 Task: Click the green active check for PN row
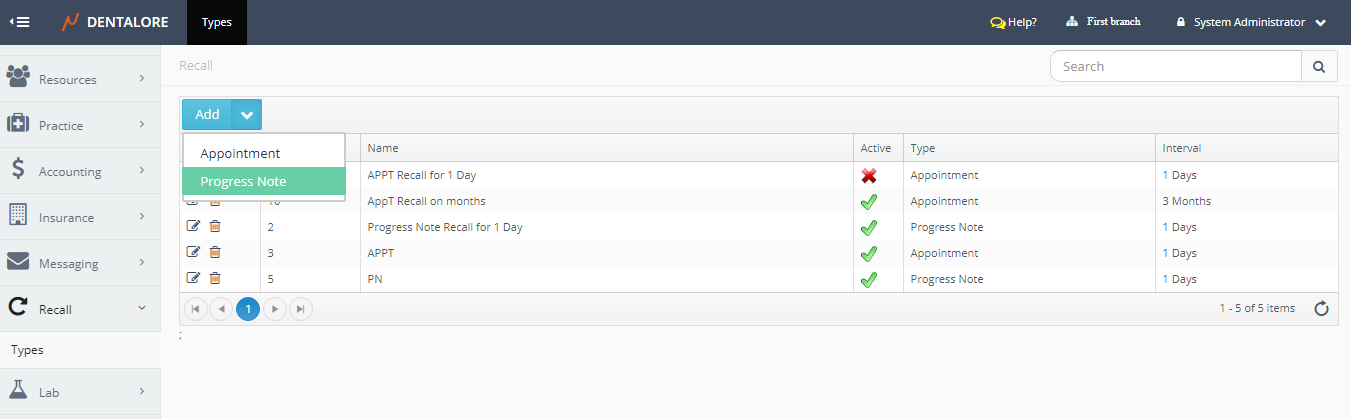(x=869, y=280)
